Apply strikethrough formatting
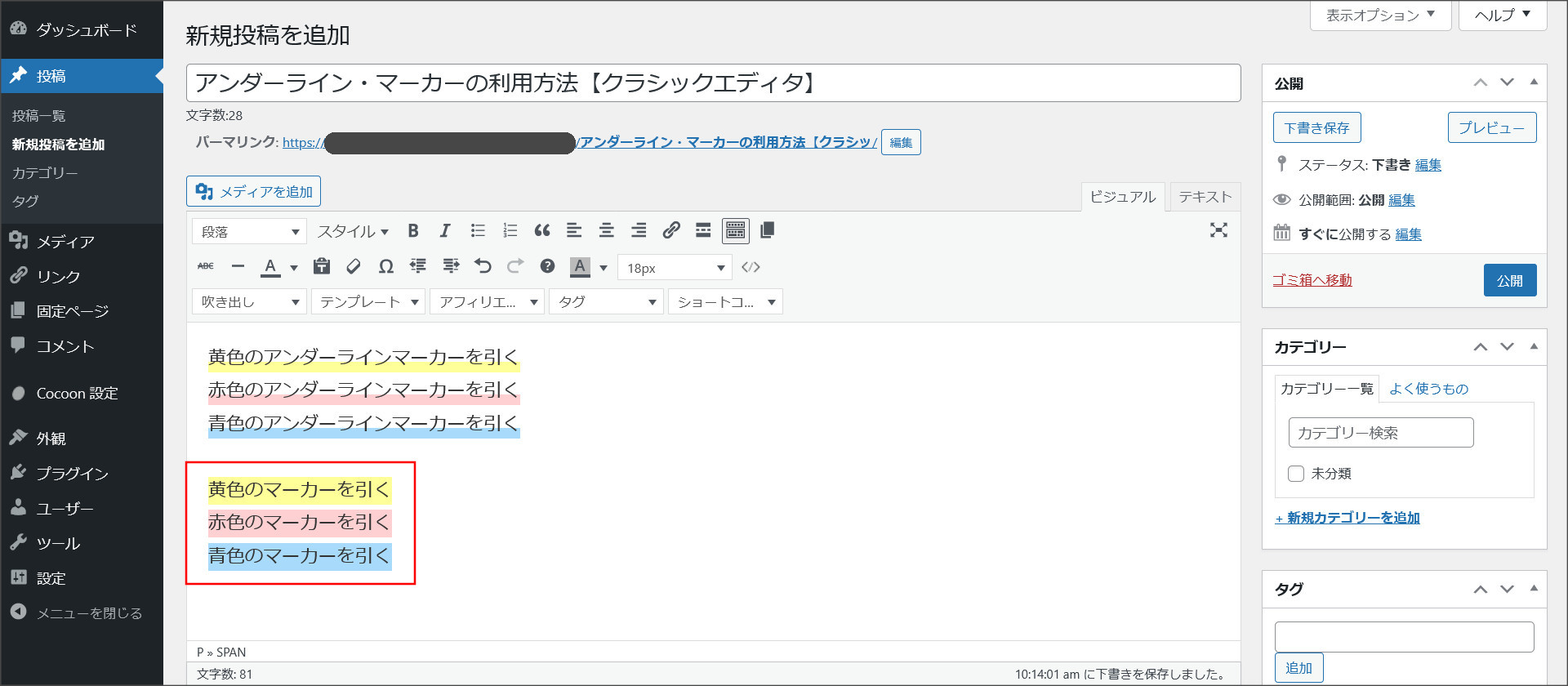Screen dimensions: 1568x686 coord(206,266)
